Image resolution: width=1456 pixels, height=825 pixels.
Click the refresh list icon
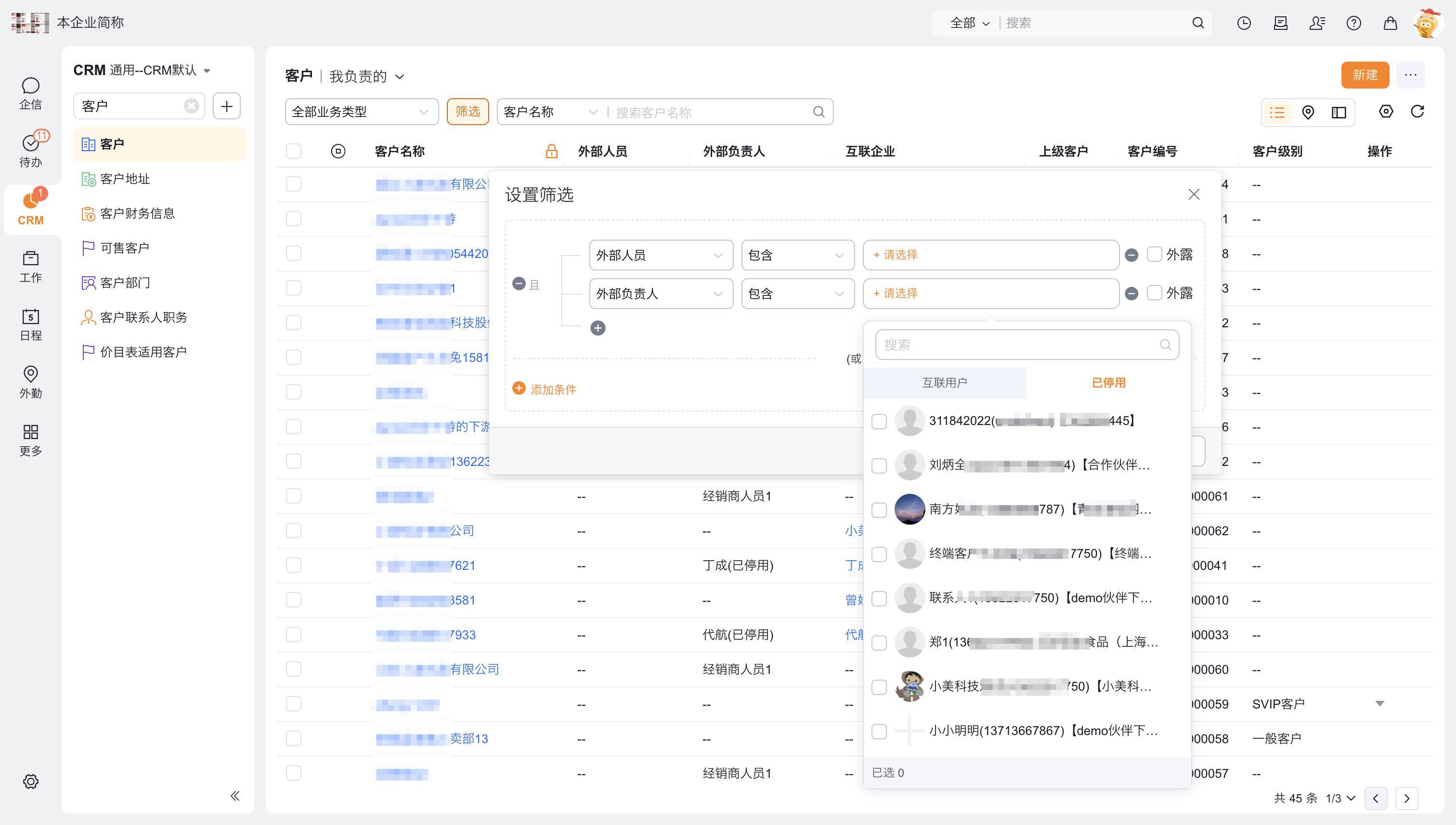1417,112
